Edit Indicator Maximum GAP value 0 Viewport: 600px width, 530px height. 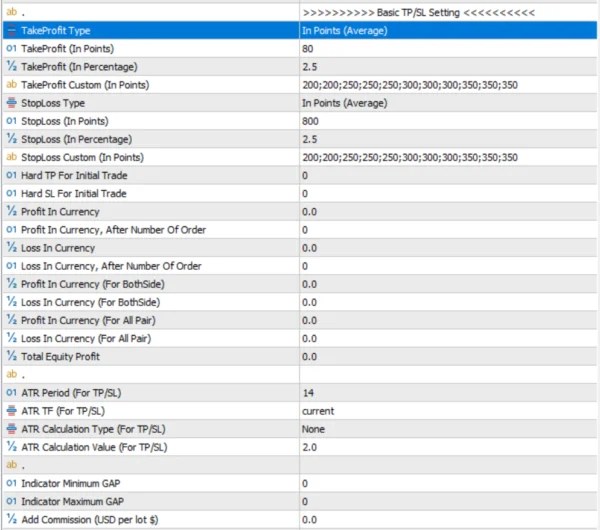click(448, 501)
